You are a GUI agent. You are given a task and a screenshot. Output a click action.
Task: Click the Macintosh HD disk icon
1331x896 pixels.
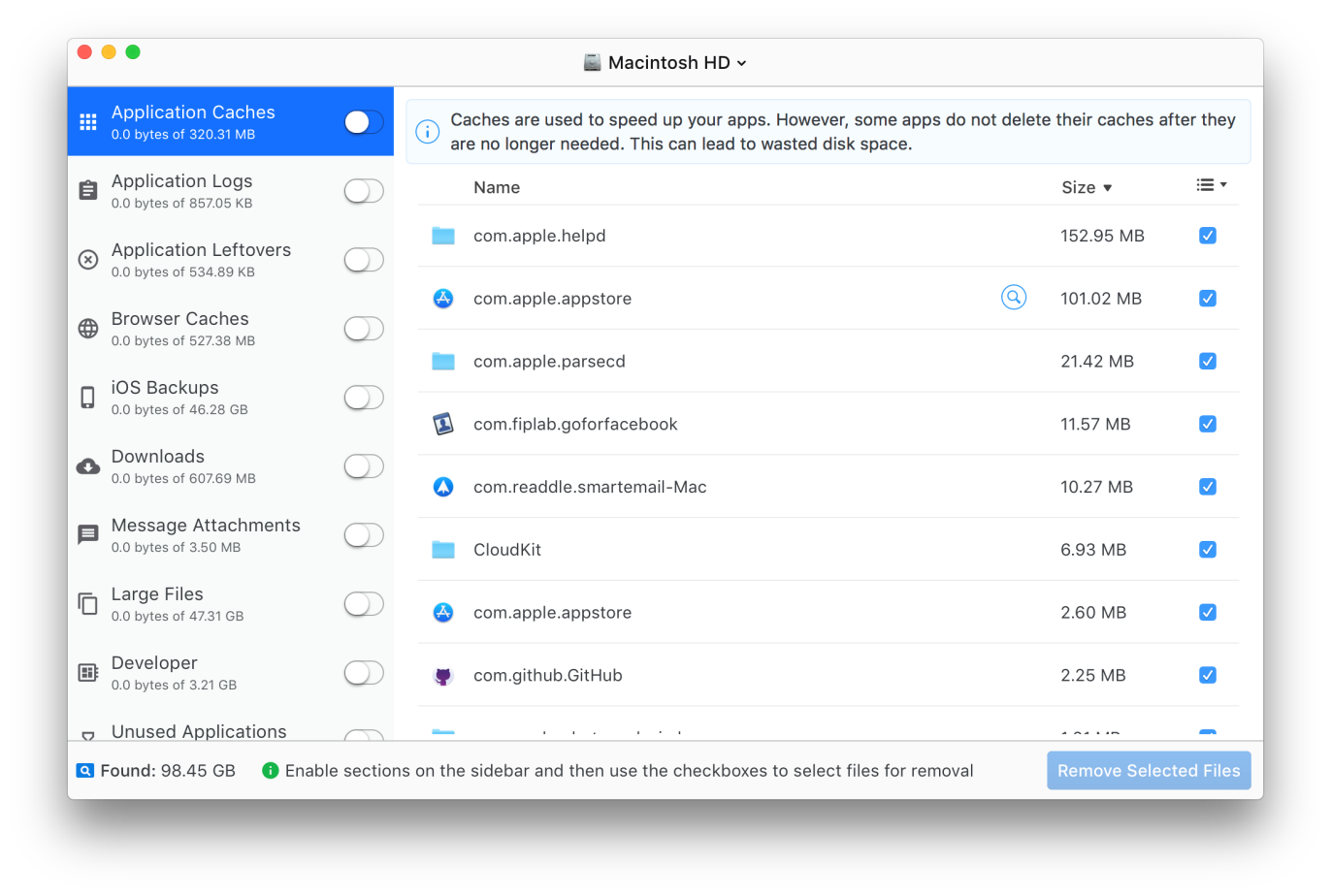pos(592,62)
